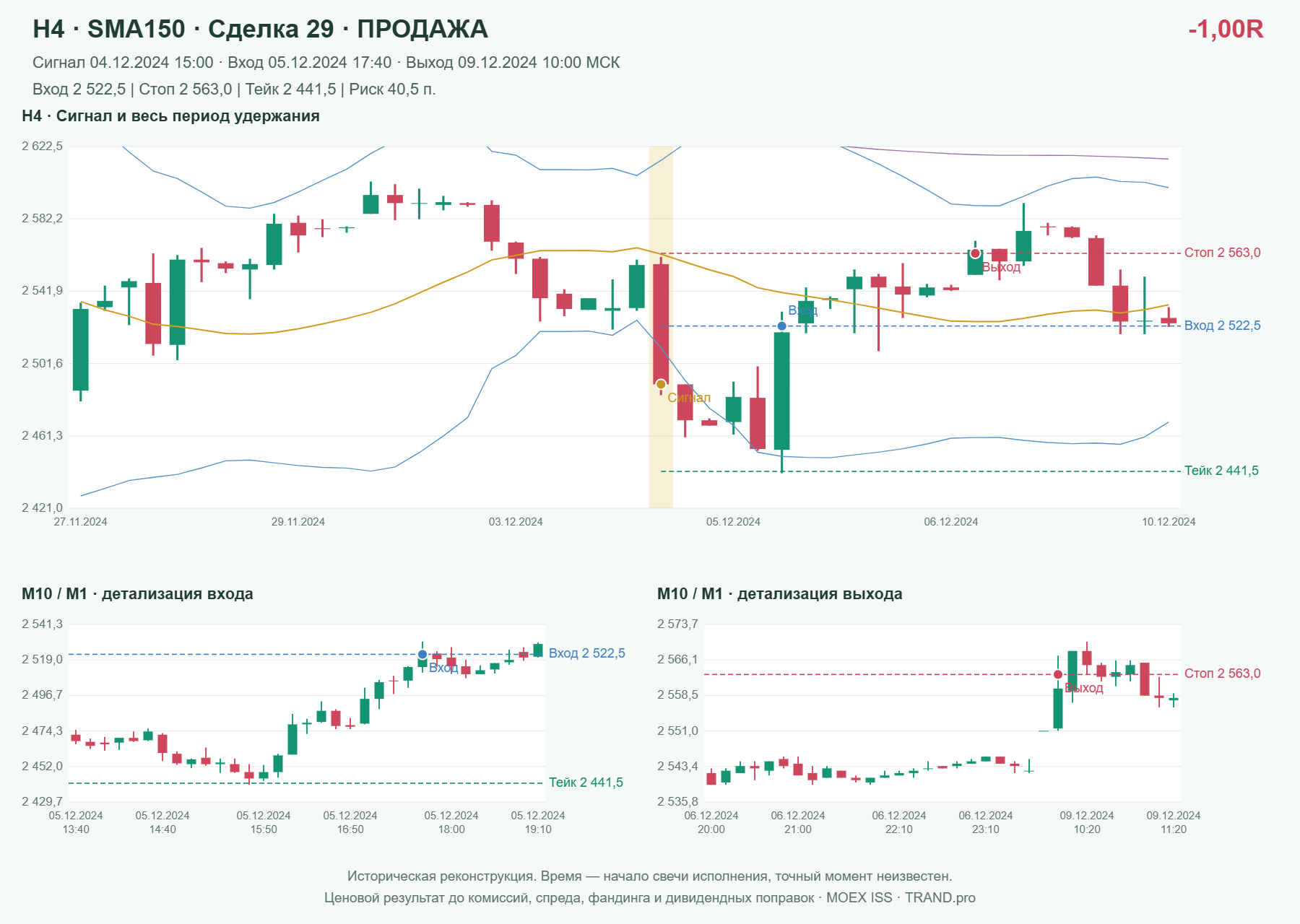Click the orange Сигнал marker dot on H4 chart
Image resolution: width=1300 pixels, height=924 pixels.
tap(661, 384)
